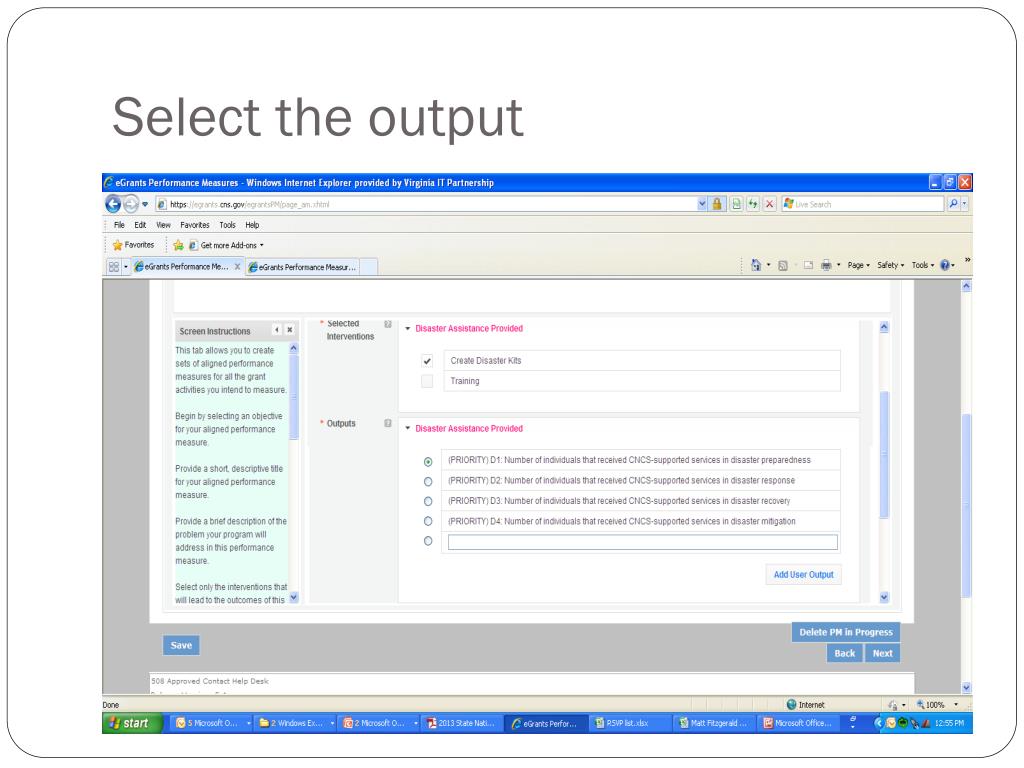The width and height of the screenshot is (1024, 768).
Task: Click the empty user output text field
Action: click(643, 542)
